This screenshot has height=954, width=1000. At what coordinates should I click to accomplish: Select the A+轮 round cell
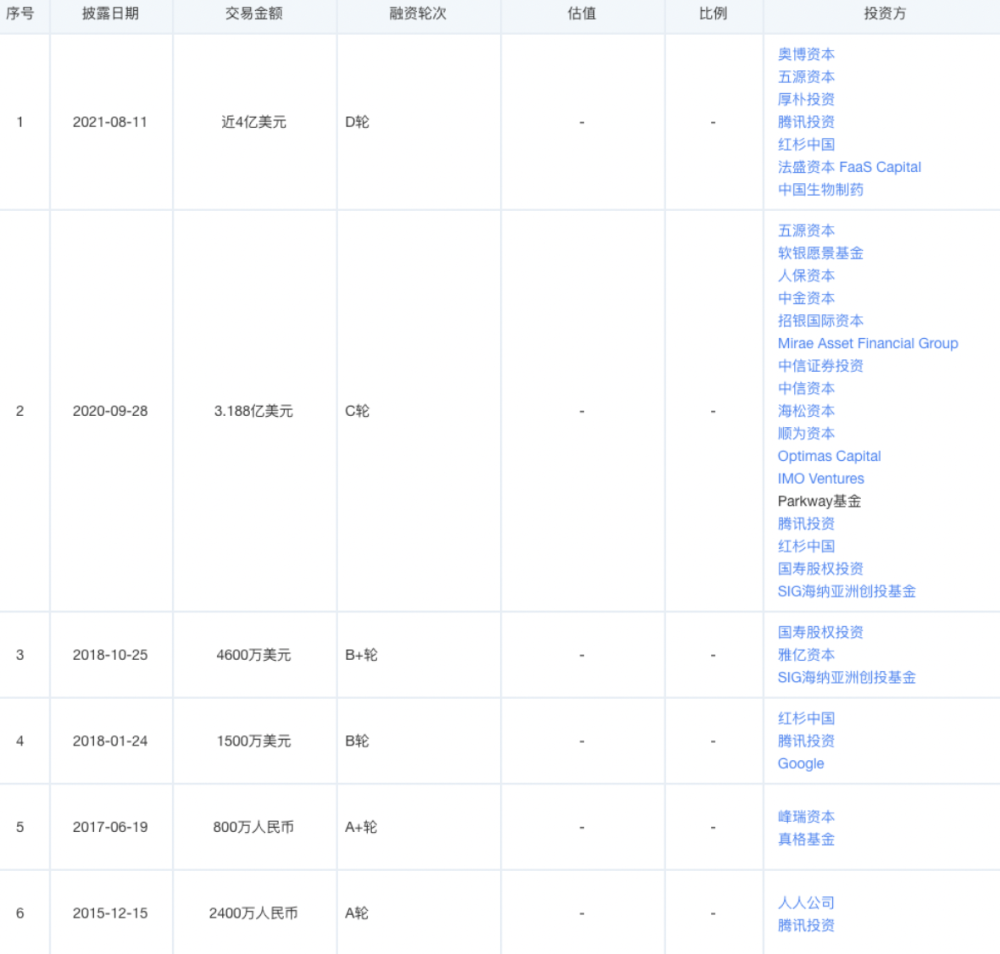(x=361, y=827)
